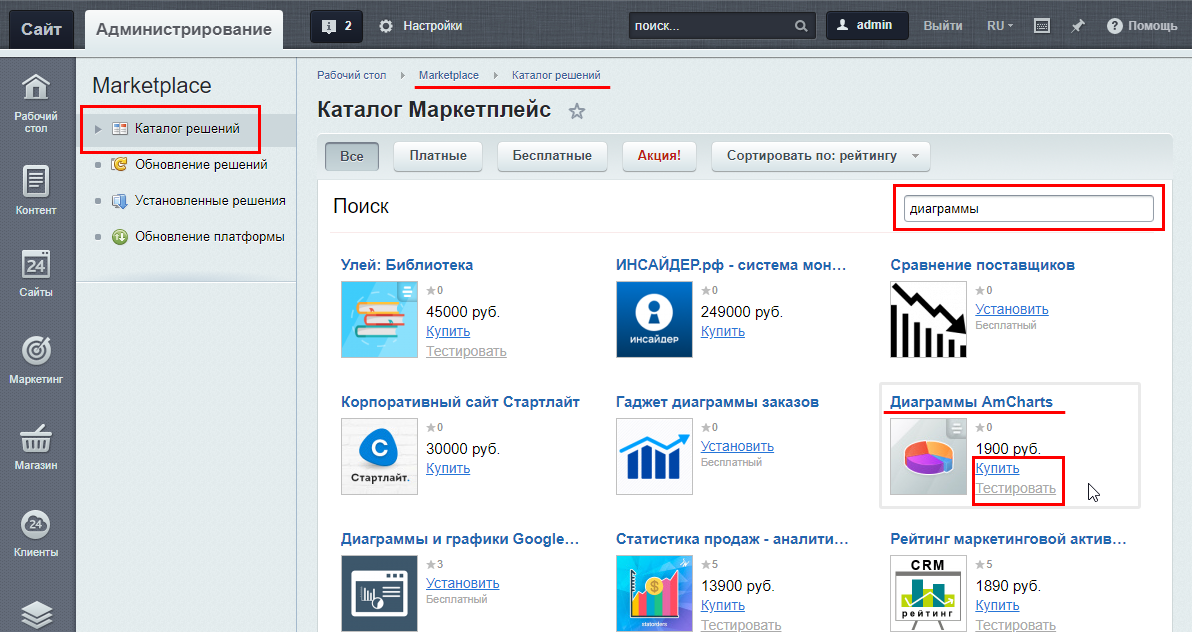
Task: Select Установленные решения in the left menu
Action: (x=210, y=200)
